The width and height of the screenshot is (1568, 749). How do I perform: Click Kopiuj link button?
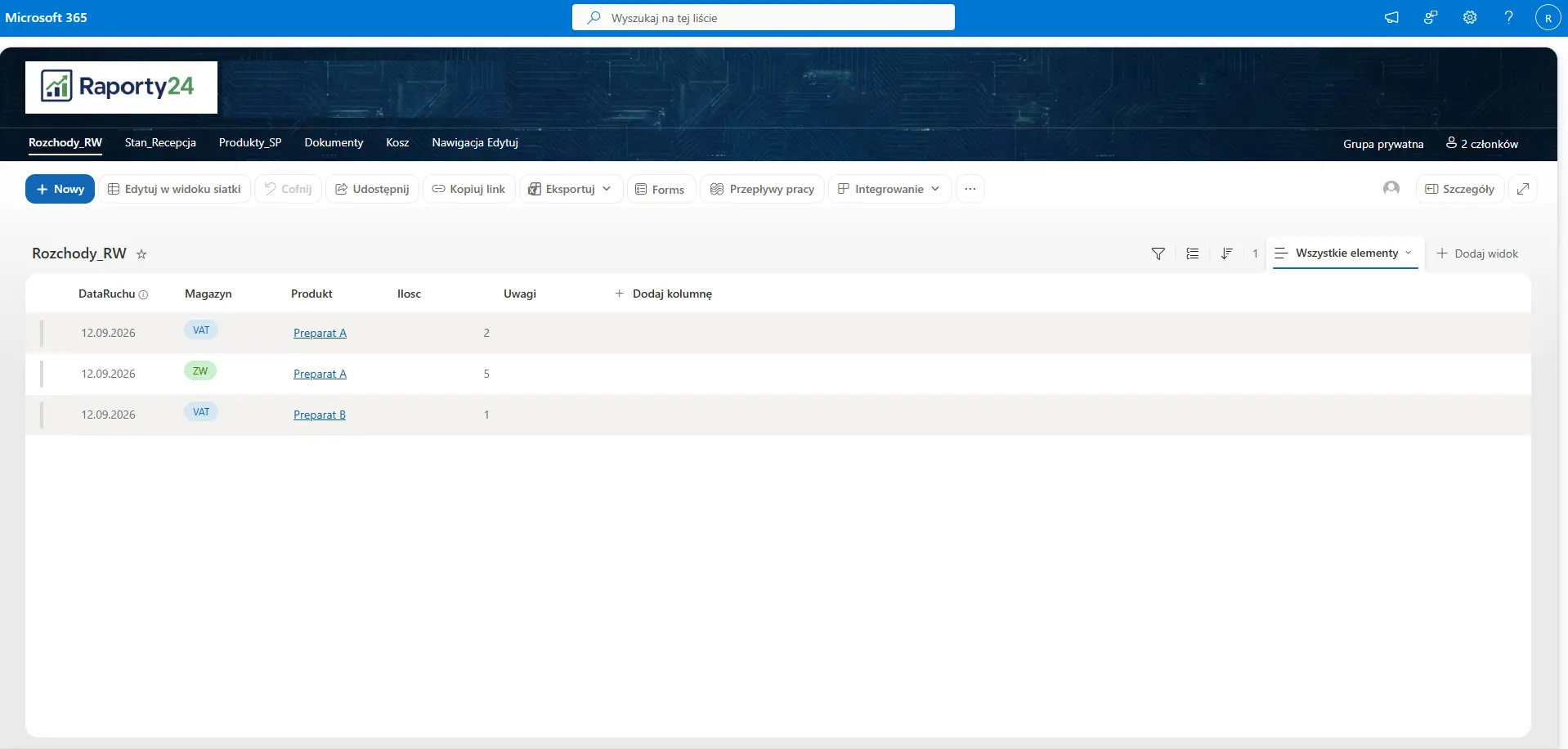(468, 189)
